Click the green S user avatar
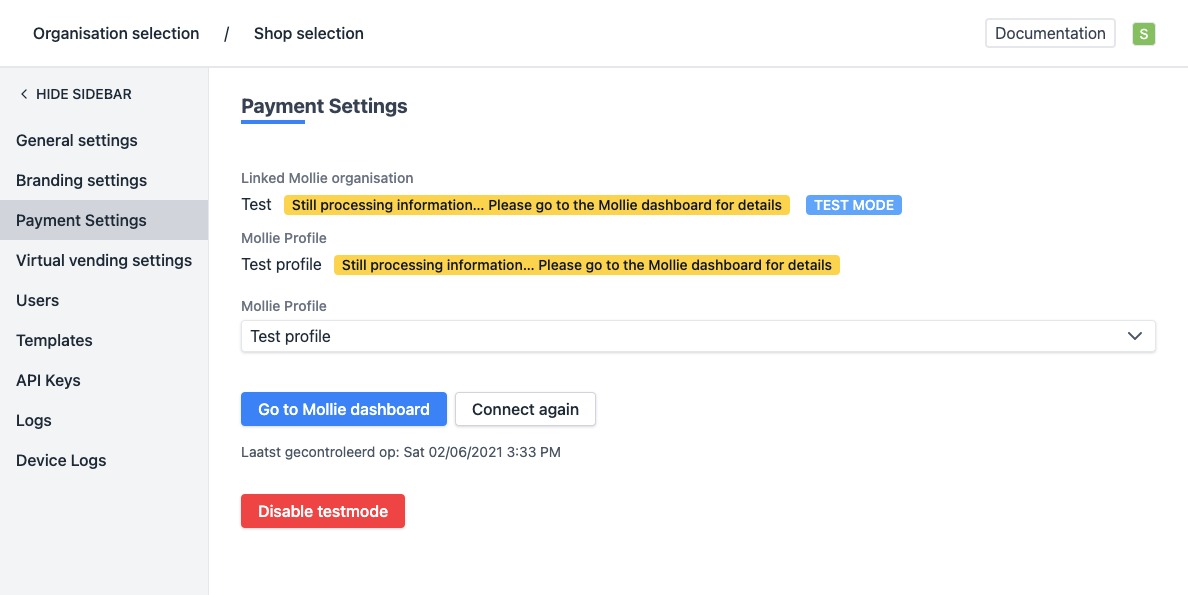The image size is (1188, 595). [x=1143, y=34]
